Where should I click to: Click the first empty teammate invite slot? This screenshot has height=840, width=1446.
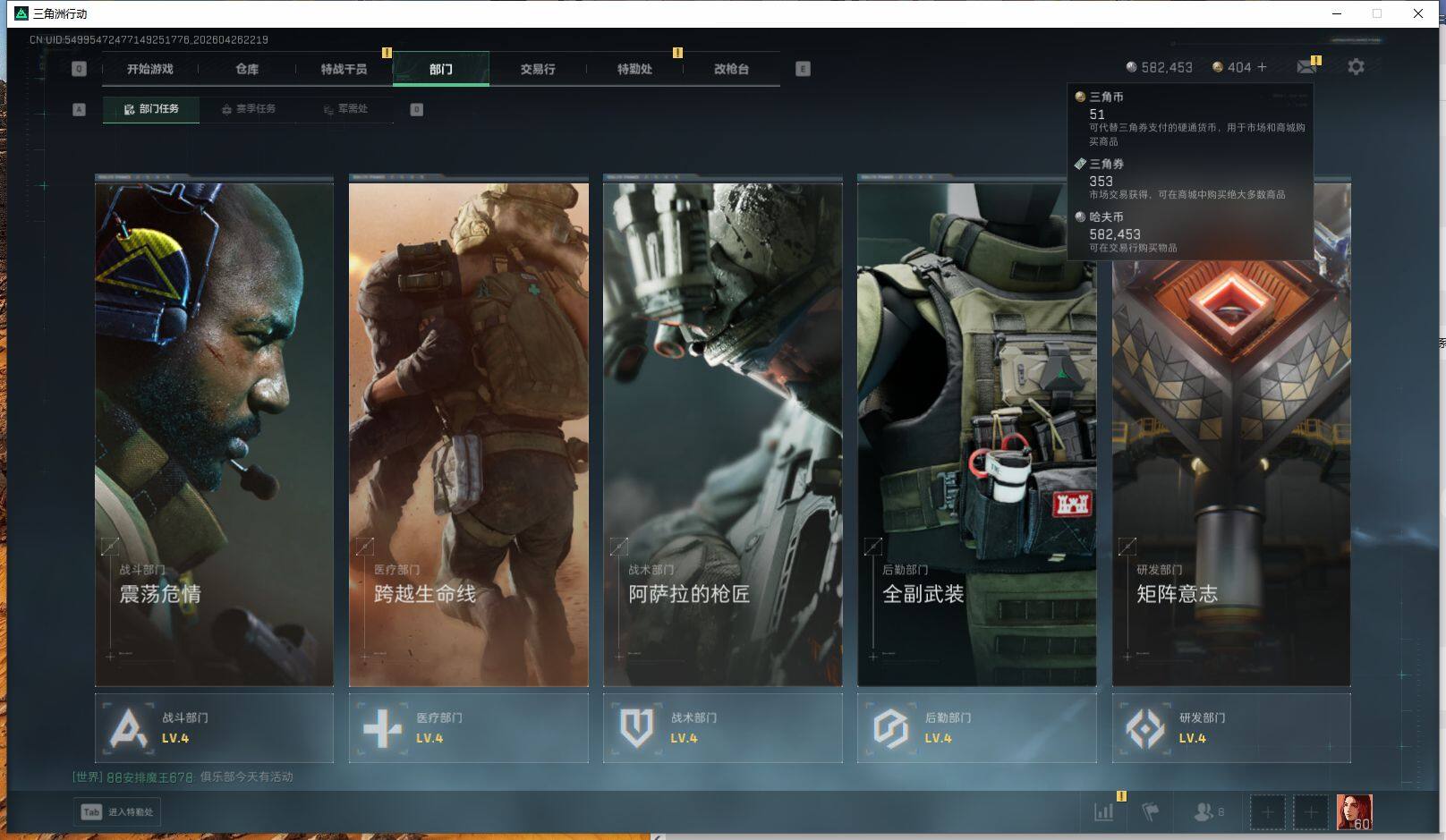[x=1267, y=812]
